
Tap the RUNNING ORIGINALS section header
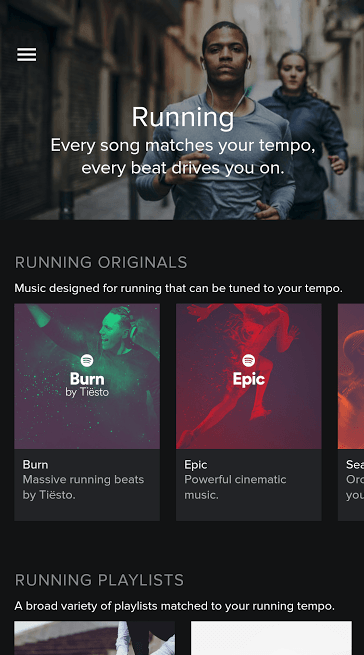101,262
